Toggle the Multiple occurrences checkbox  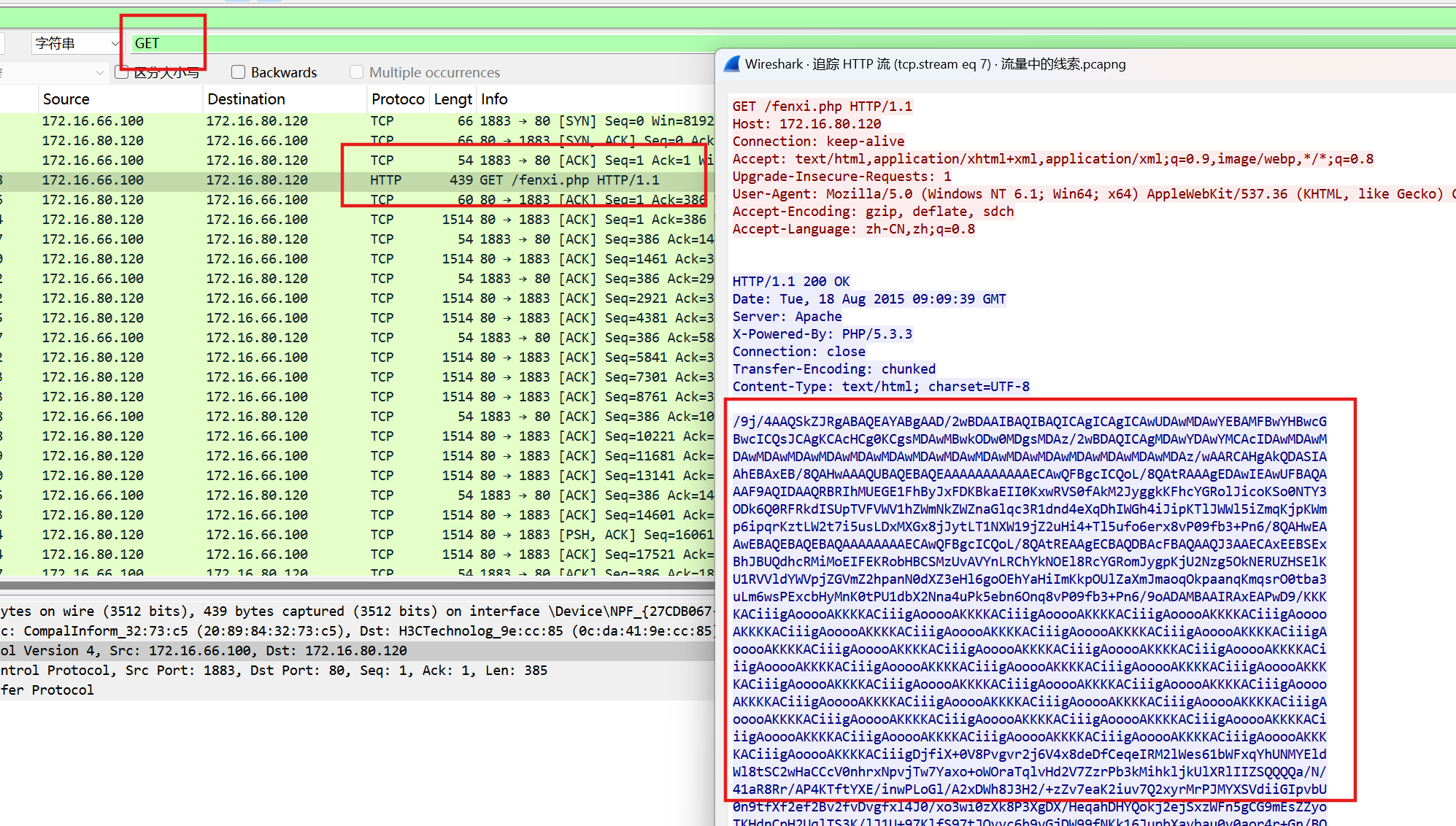pos(356,72)
